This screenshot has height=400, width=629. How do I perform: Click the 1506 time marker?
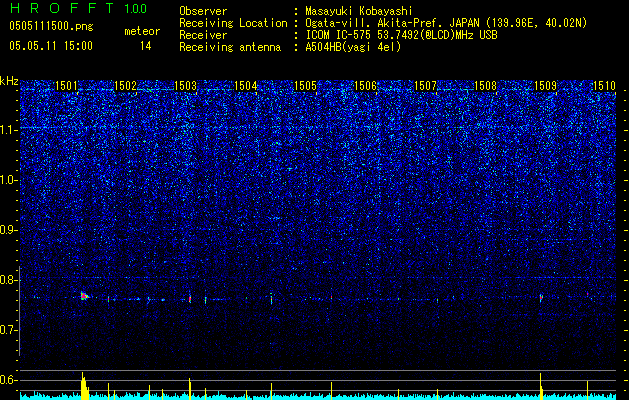366,85
